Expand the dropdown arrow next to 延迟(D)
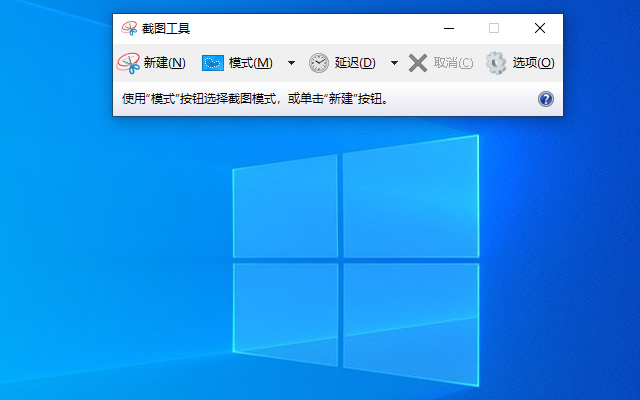 point(394,63)
